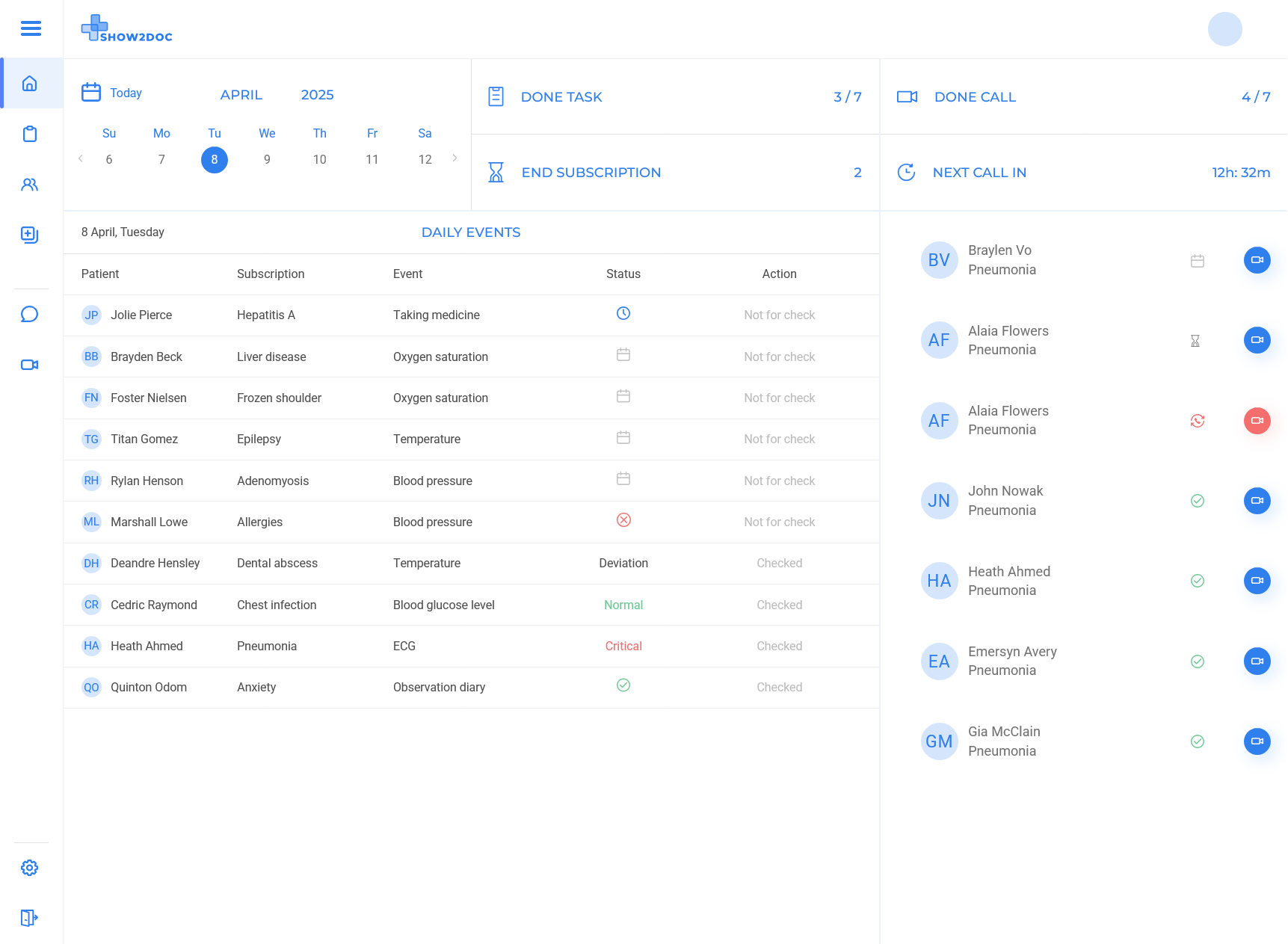Open the hamburger menu
Image resolution: width=1288 pixels, height=944 pixels.
pos(31,28)
